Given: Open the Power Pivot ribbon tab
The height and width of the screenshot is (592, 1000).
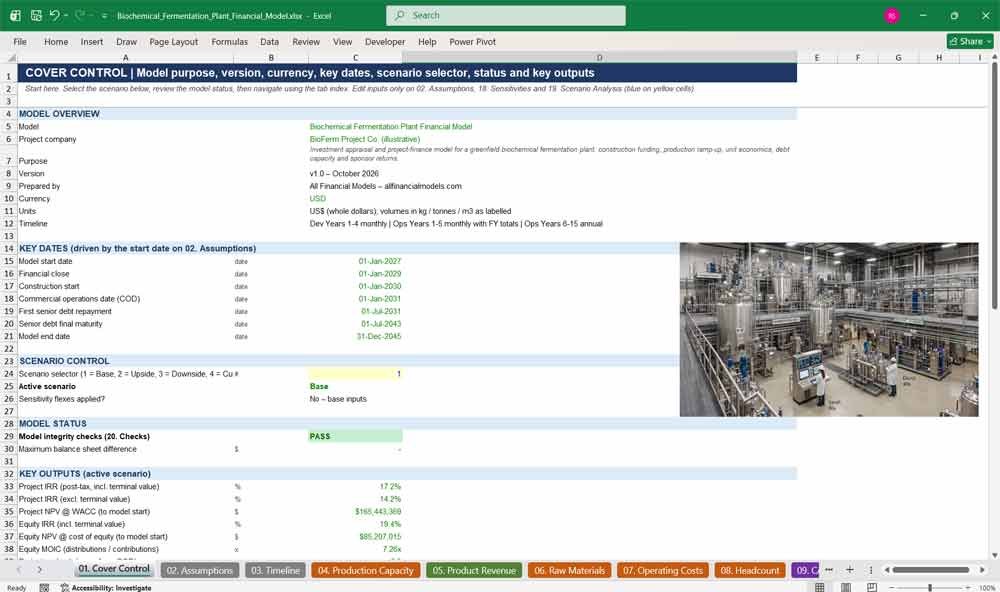Looking at the screenshot, I should 473,41.
